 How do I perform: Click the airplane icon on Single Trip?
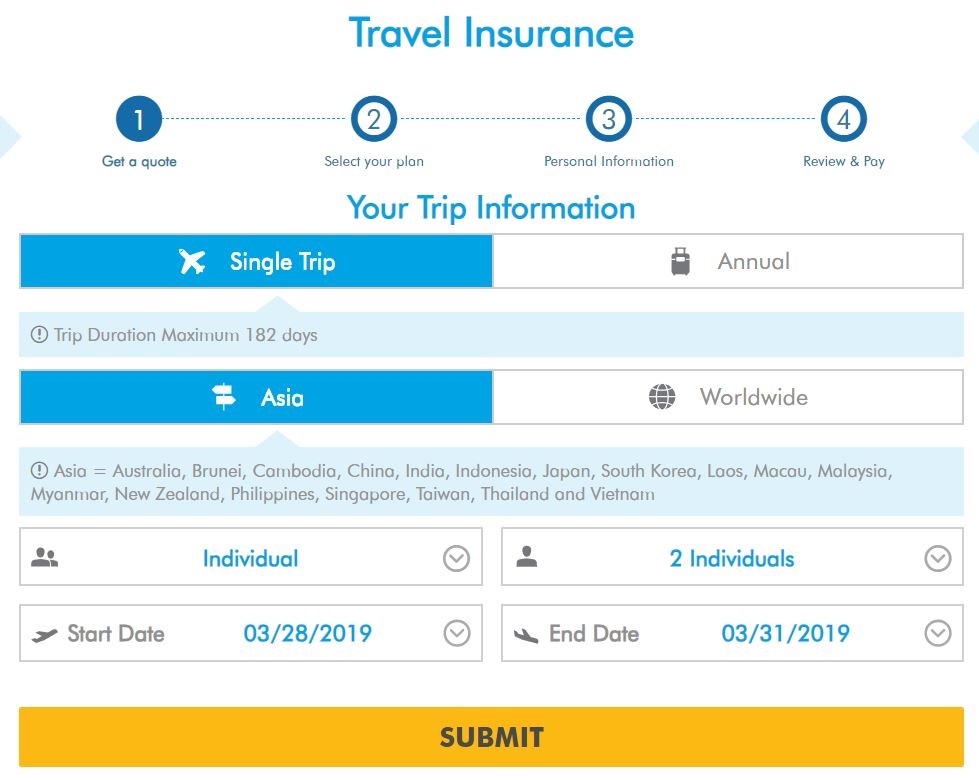point(192,262)
